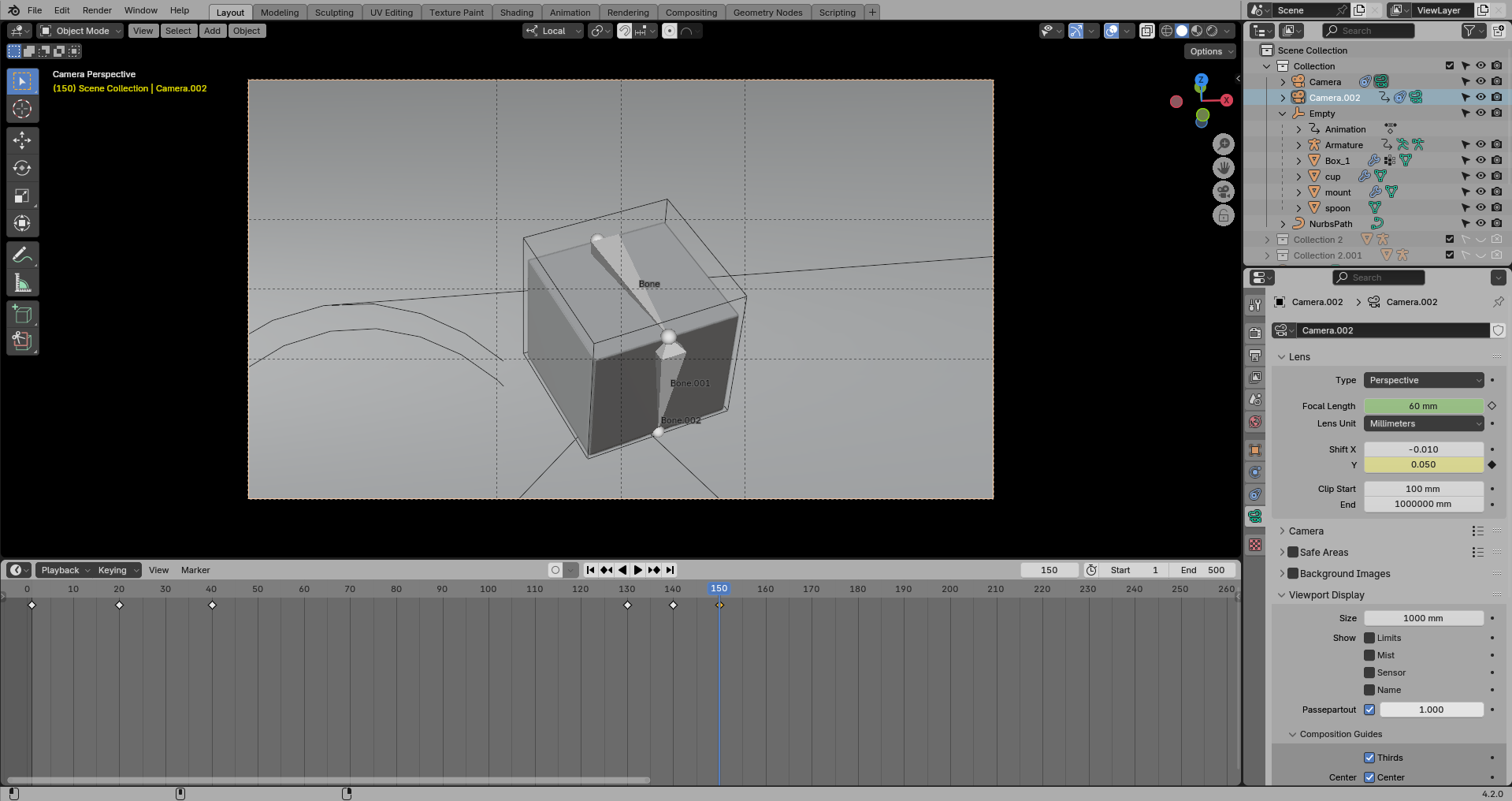Viewport: 1512px width, 801px height.
Task: Activate the Annotate pencil tool
Action: click(x=22, y=255)
